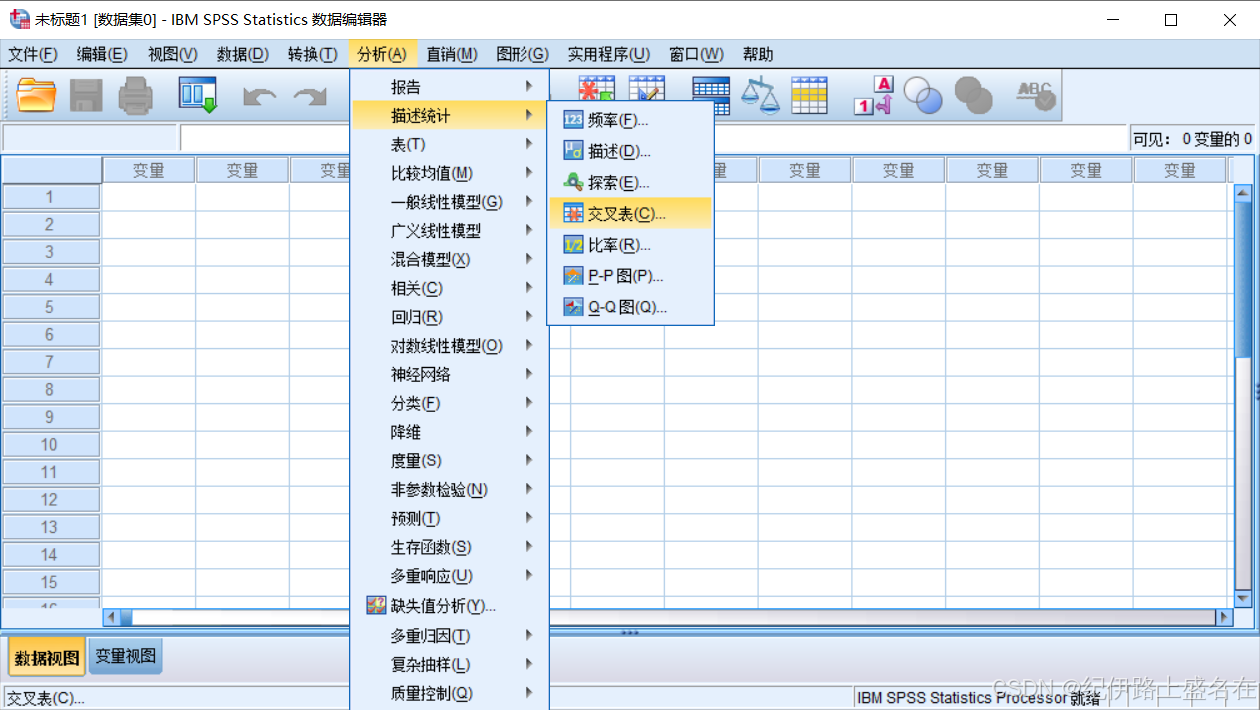
Task: Click the Show All Variables gray circles icon
Action: point(973,96)
